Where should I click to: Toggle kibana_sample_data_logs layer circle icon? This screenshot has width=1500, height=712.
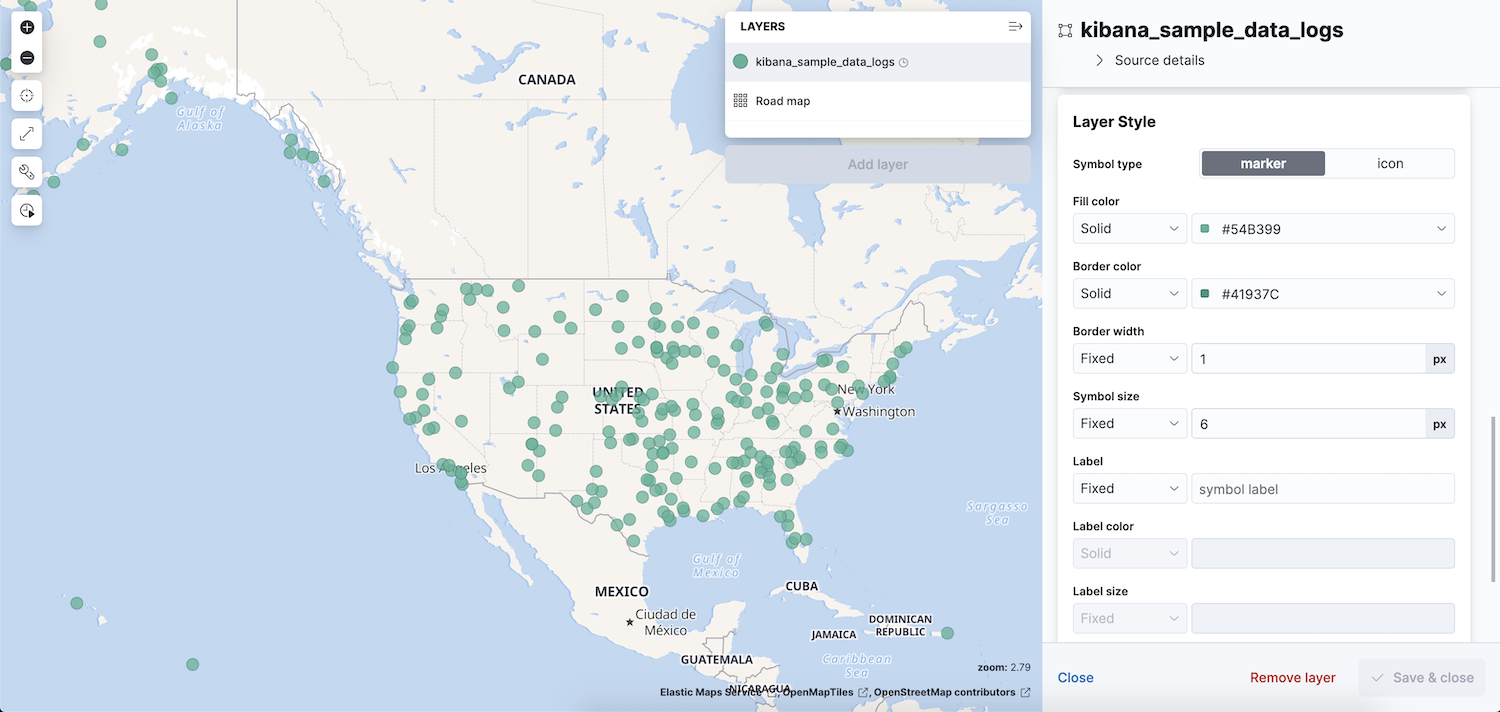click(x=740, y=62)
